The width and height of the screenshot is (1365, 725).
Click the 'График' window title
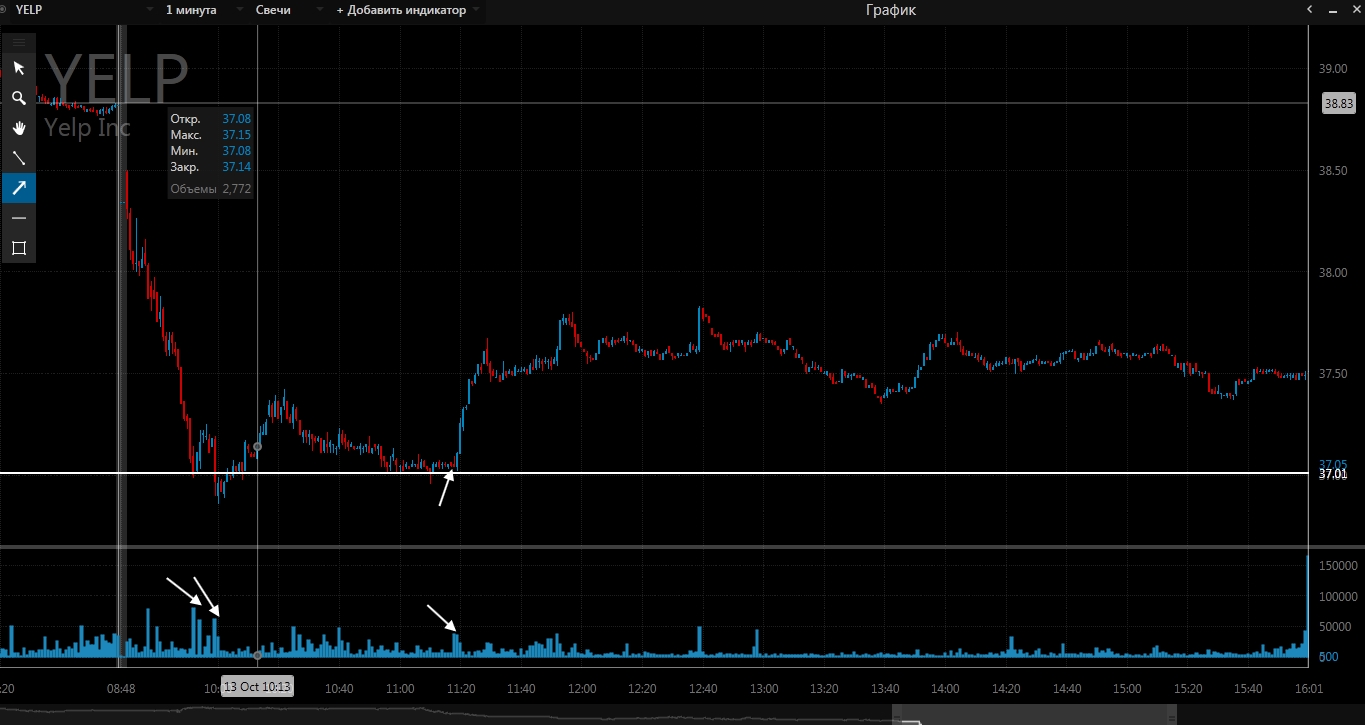890,10
